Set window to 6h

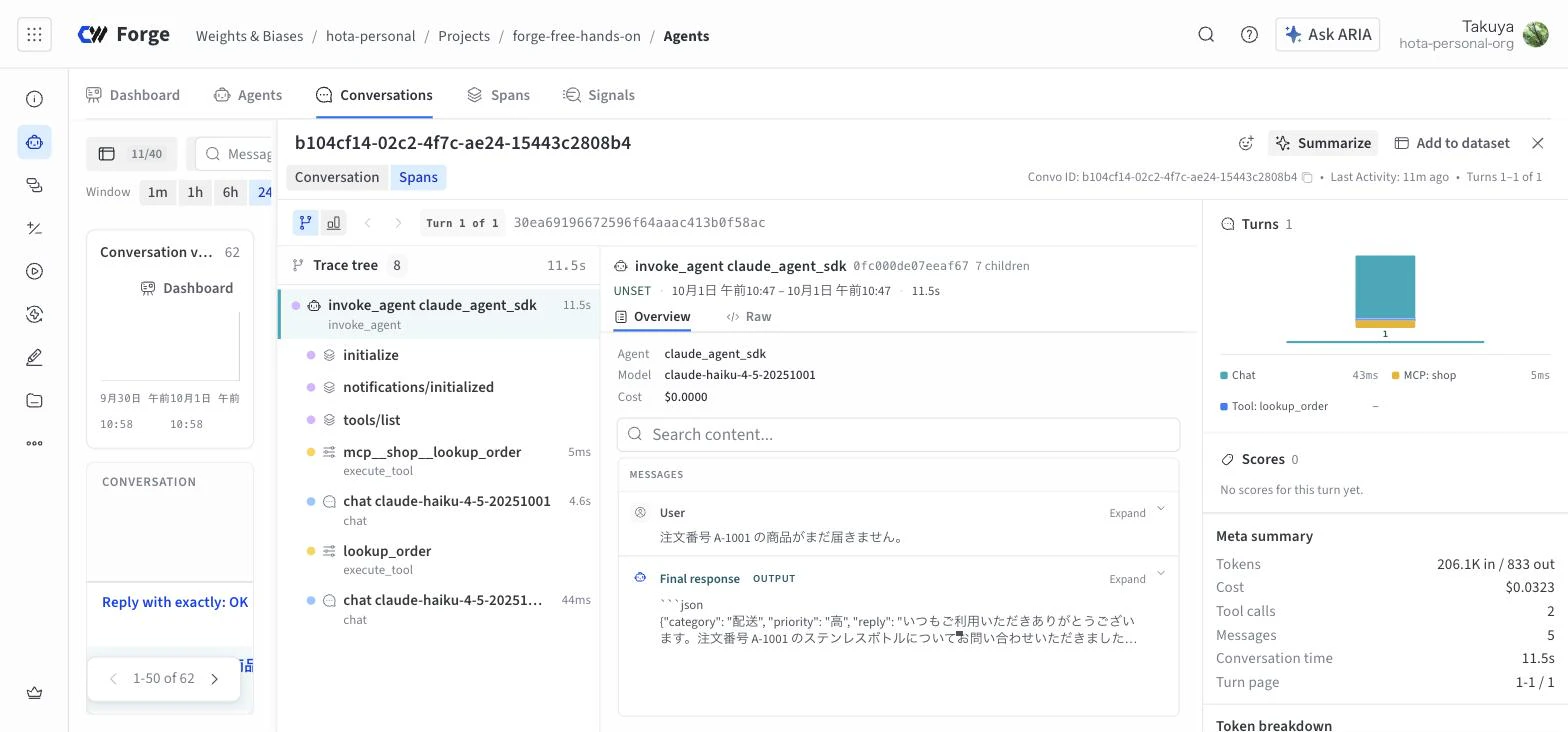[230, 192]
